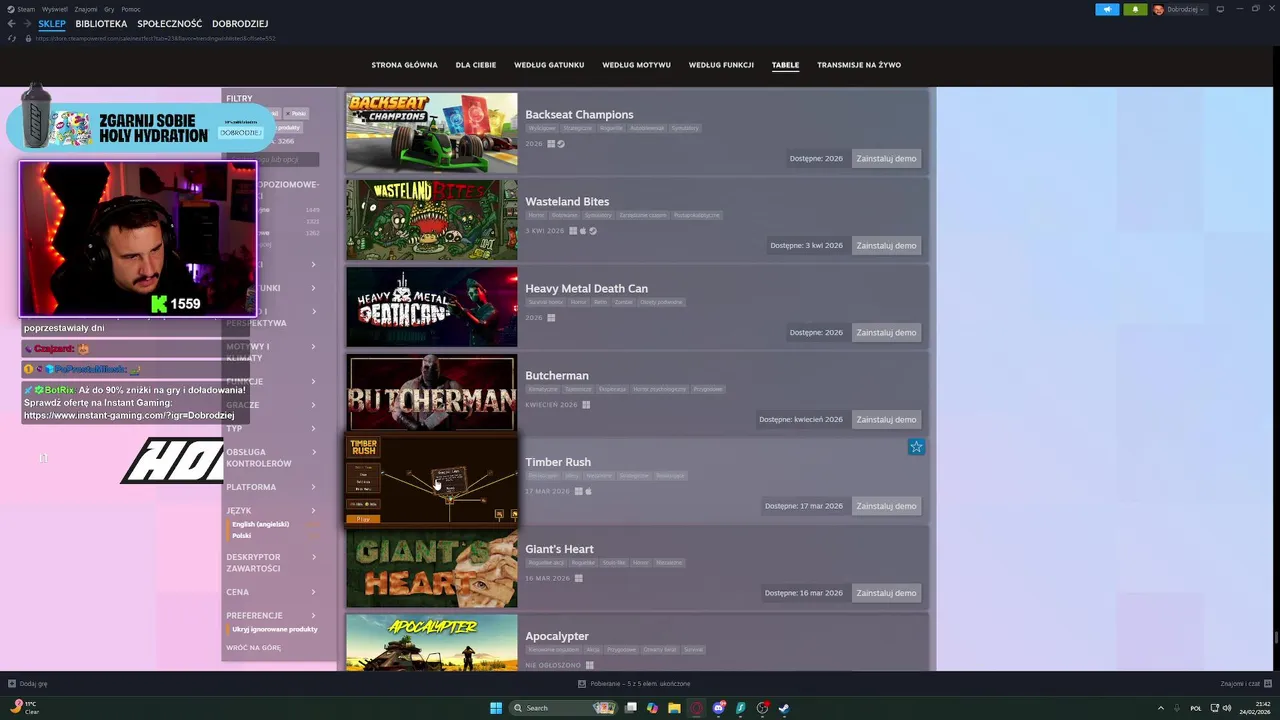The image size is (1280, 720).
Task: Reload the store page
Action: pyautogui.click(x=12, y=38)
